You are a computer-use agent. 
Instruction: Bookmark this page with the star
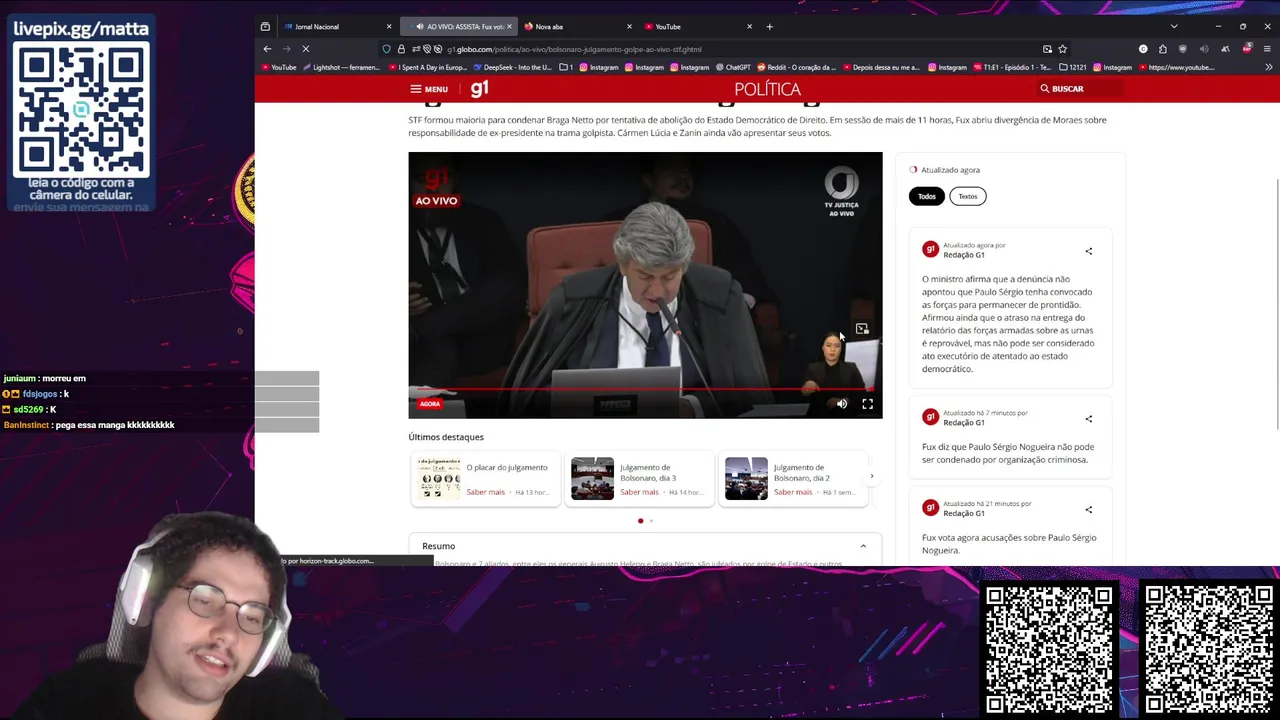tap(1062, 49)
